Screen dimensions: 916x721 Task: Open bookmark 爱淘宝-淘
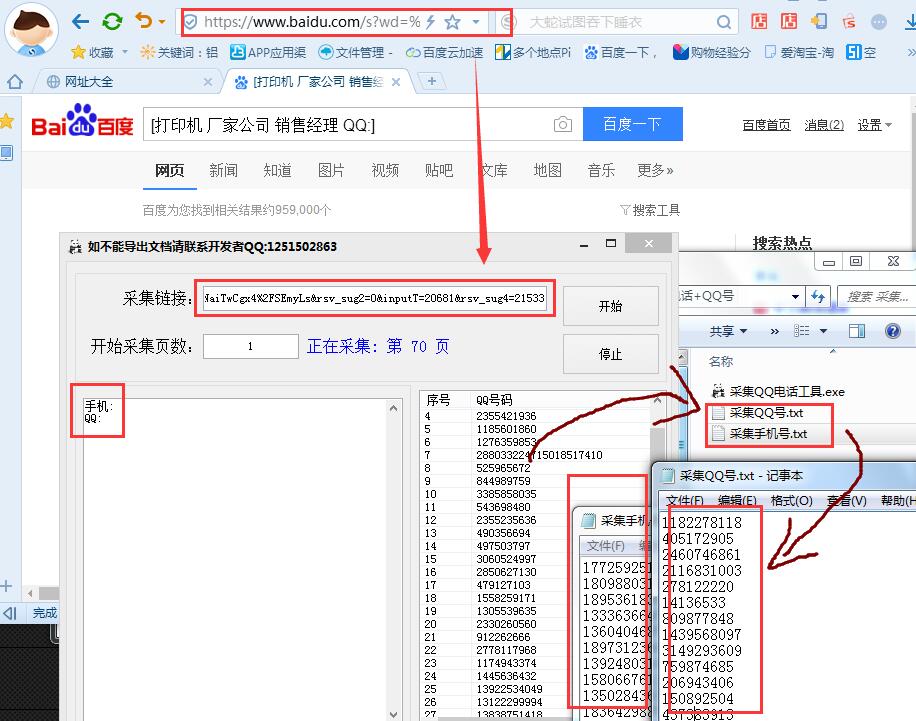(799, 53)
